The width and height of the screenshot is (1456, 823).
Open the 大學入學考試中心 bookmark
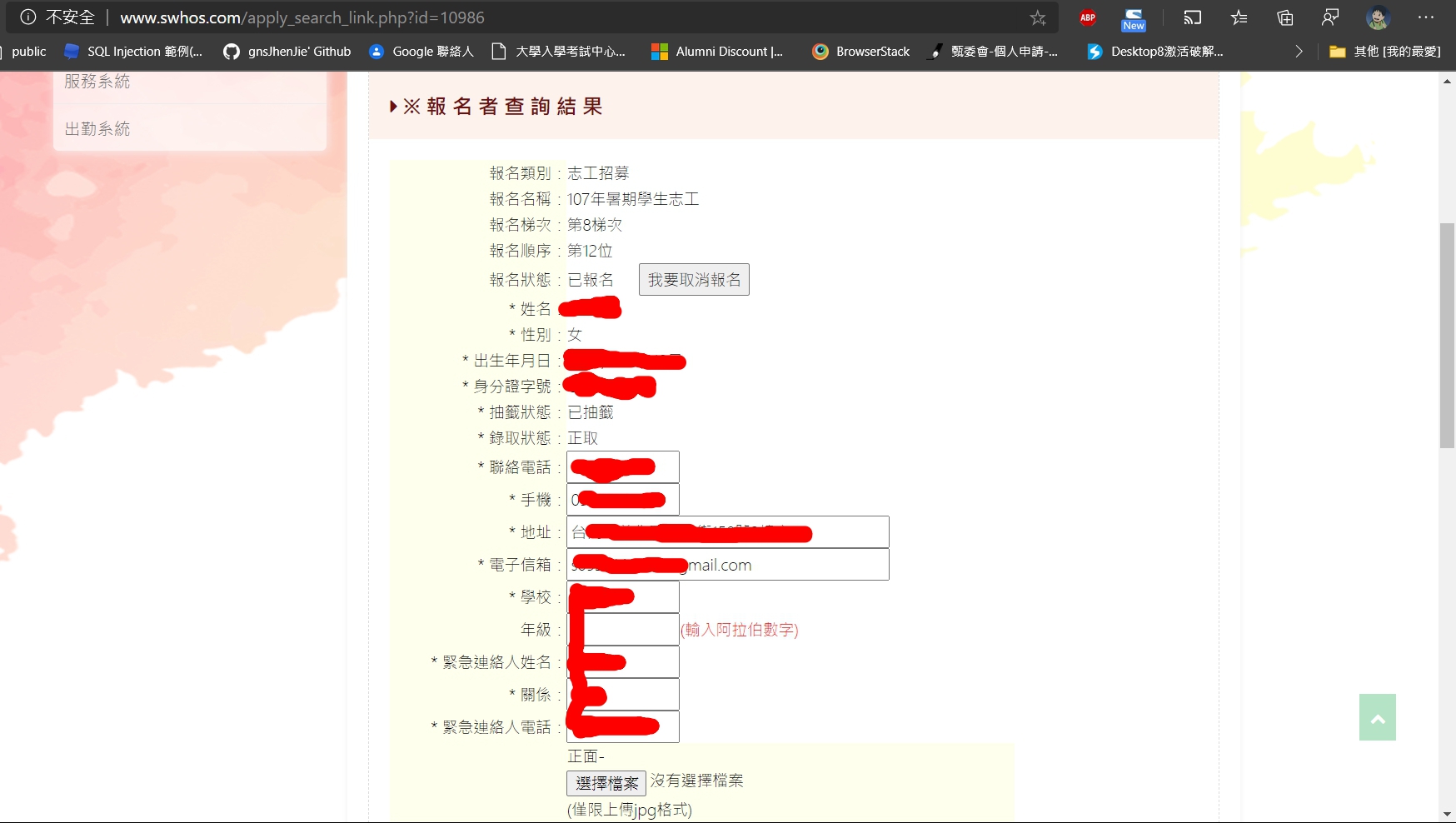558,52
